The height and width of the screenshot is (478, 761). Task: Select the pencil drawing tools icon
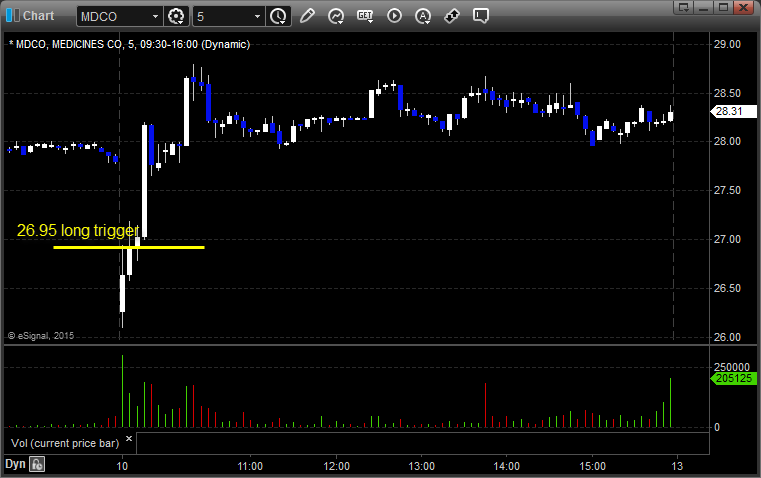tap(307, 16)
